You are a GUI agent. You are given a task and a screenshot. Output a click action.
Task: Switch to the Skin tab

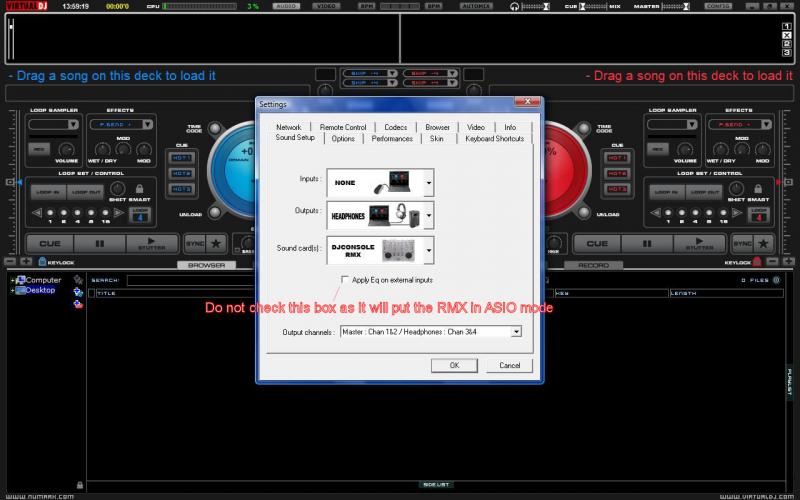tap(437, 138)
